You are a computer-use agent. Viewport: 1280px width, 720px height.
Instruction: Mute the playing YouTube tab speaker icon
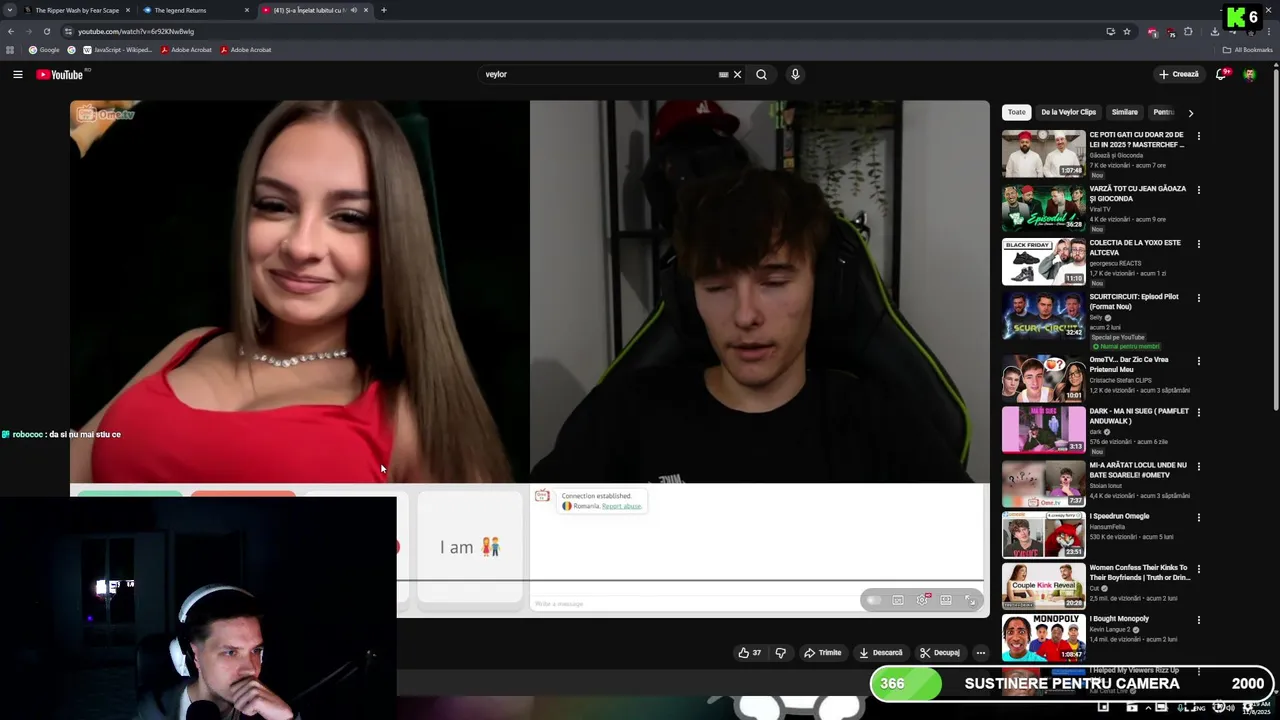(x=353, y=10)
